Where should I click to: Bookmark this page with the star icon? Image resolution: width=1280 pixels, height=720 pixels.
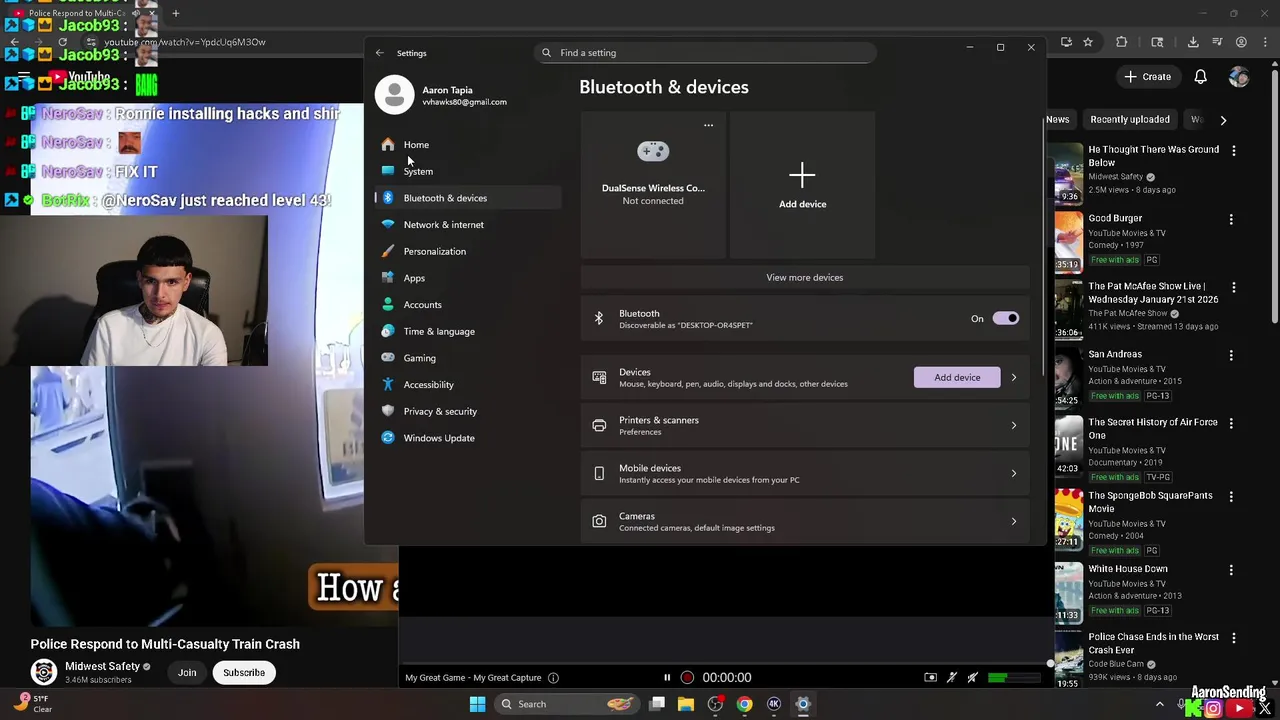click(1088, 42)
